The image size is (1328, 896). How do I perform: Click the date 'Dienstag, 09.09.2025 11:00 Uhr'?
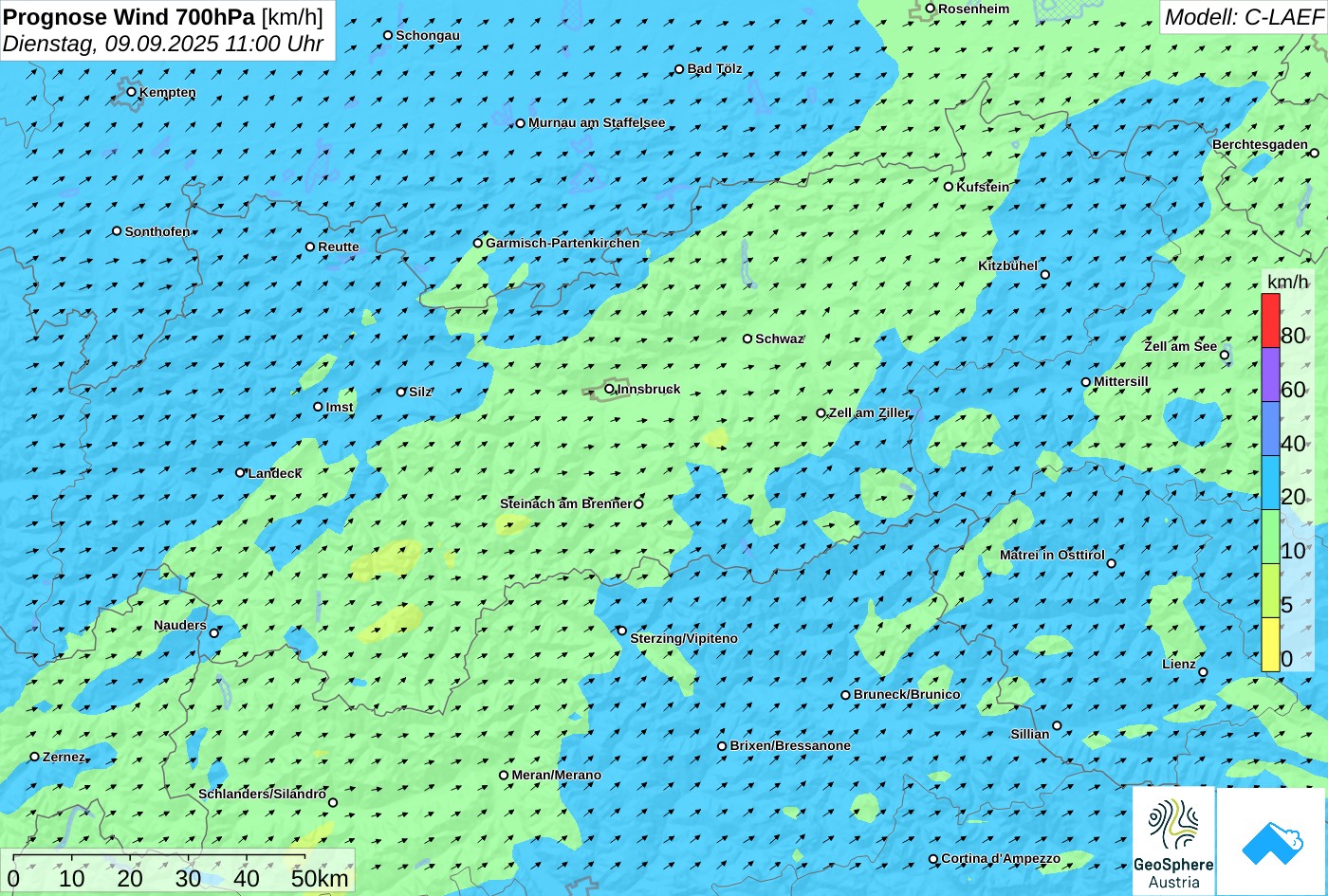[x=163, y=44]
